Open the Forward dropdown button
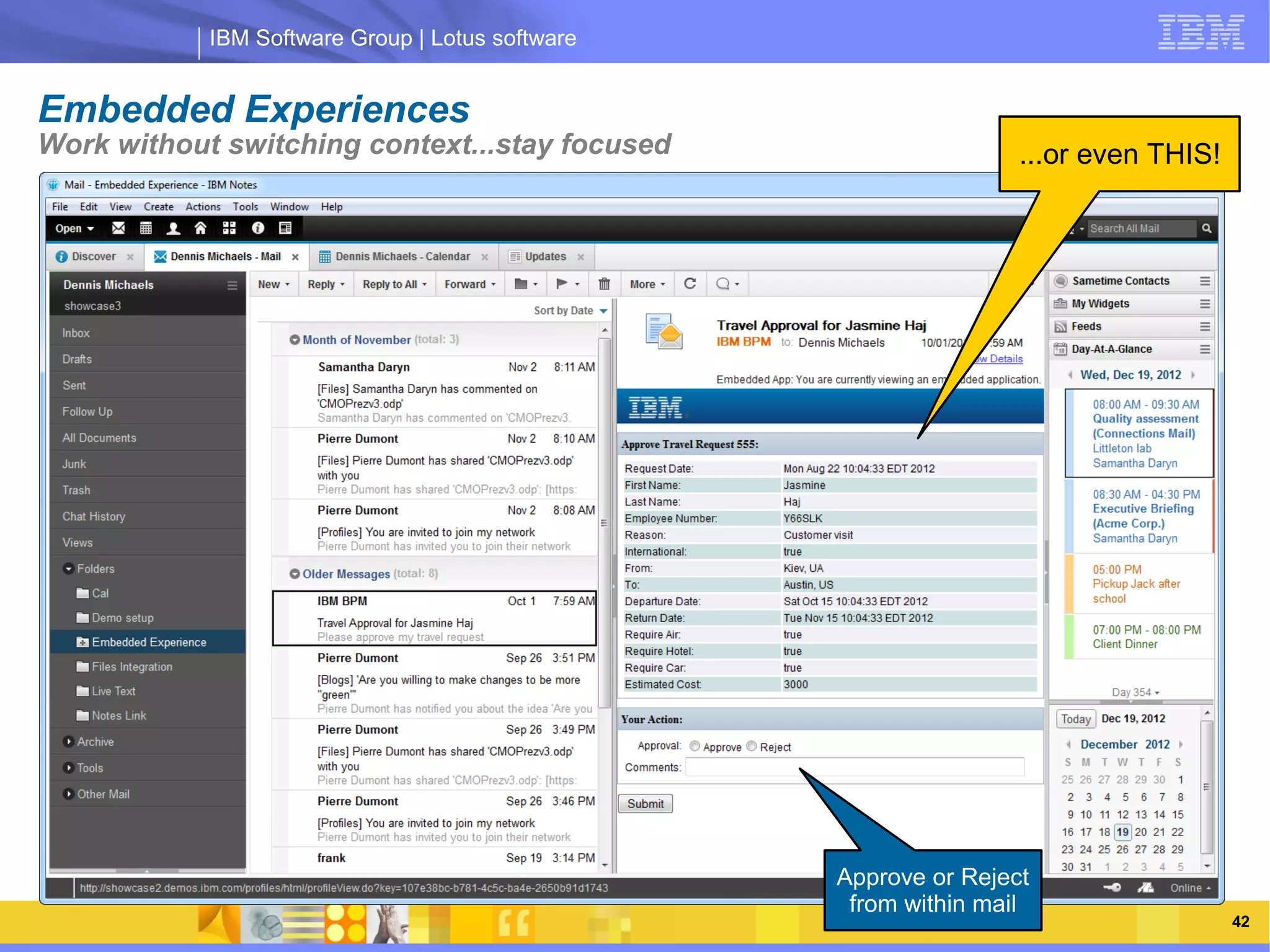Viewport: 1270px width, 952px height. click(470, 284)
